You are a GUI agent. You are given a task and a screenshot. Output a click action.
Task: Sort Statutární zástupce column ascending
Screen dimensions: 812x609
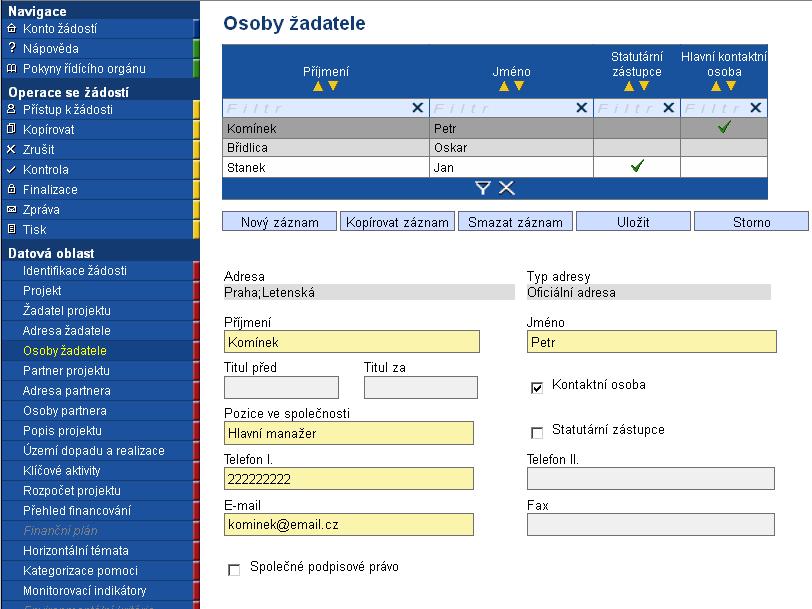click(x=629, y=86)
